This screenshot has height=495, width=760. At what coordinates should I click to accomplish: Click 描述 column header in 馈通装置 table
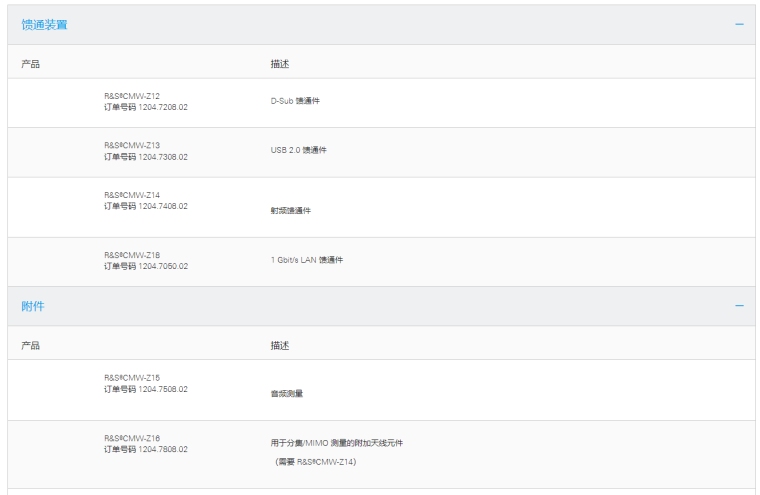(280, 64)
